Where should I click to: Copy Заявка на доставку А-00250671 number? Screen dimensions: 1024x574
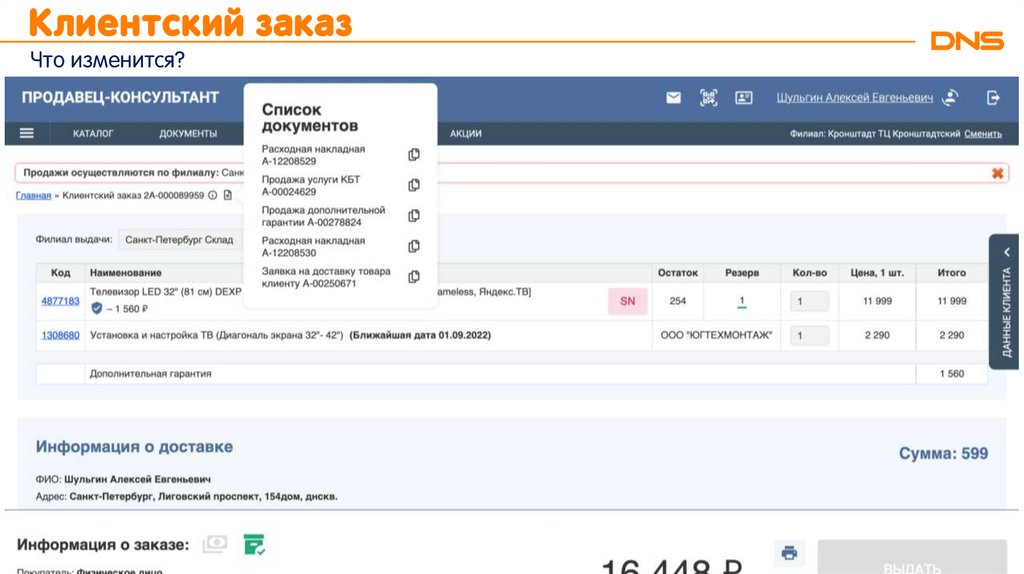point(414,277)
